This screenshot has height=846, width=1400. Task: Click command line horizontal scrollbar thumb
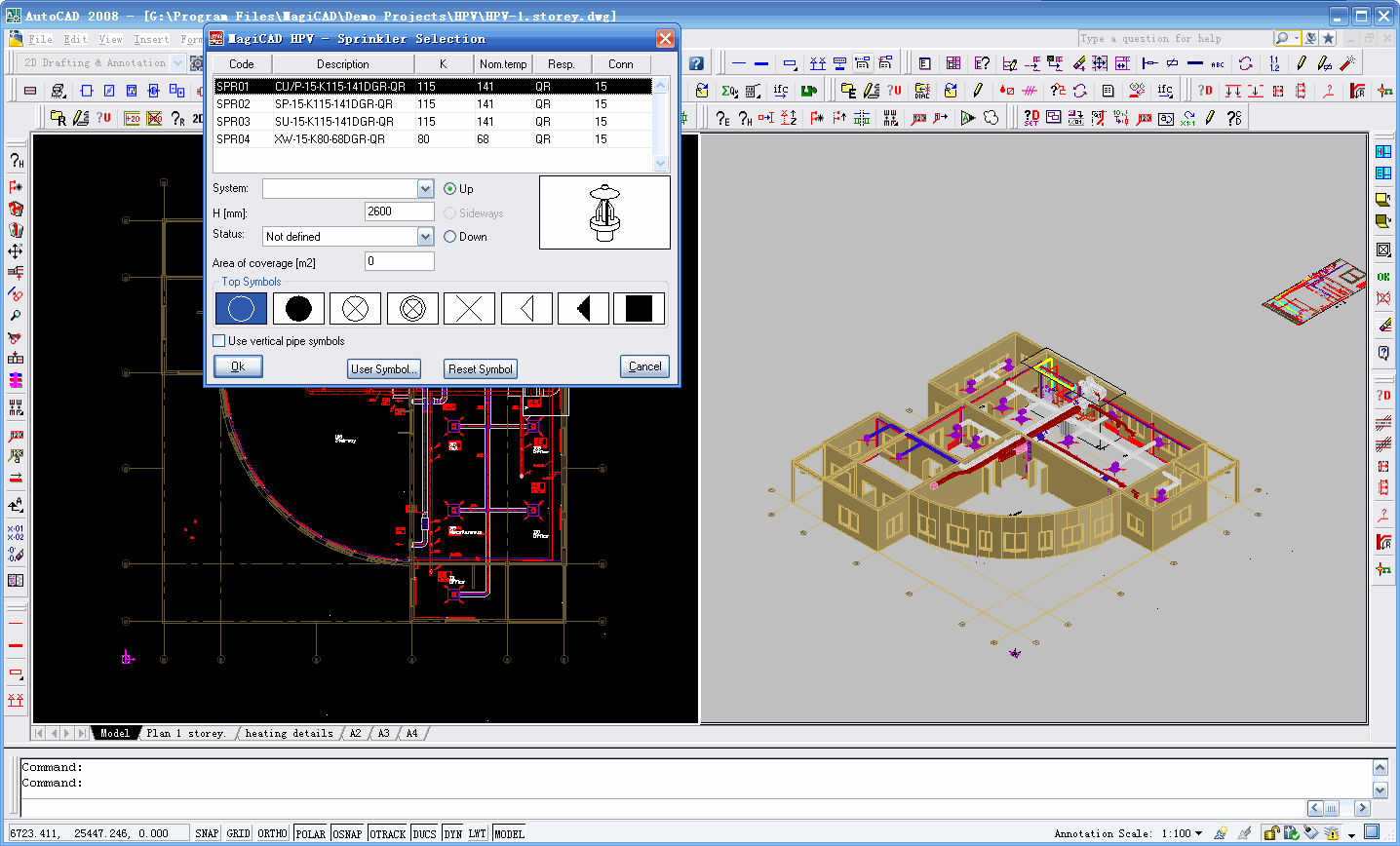pos(1331,808)
